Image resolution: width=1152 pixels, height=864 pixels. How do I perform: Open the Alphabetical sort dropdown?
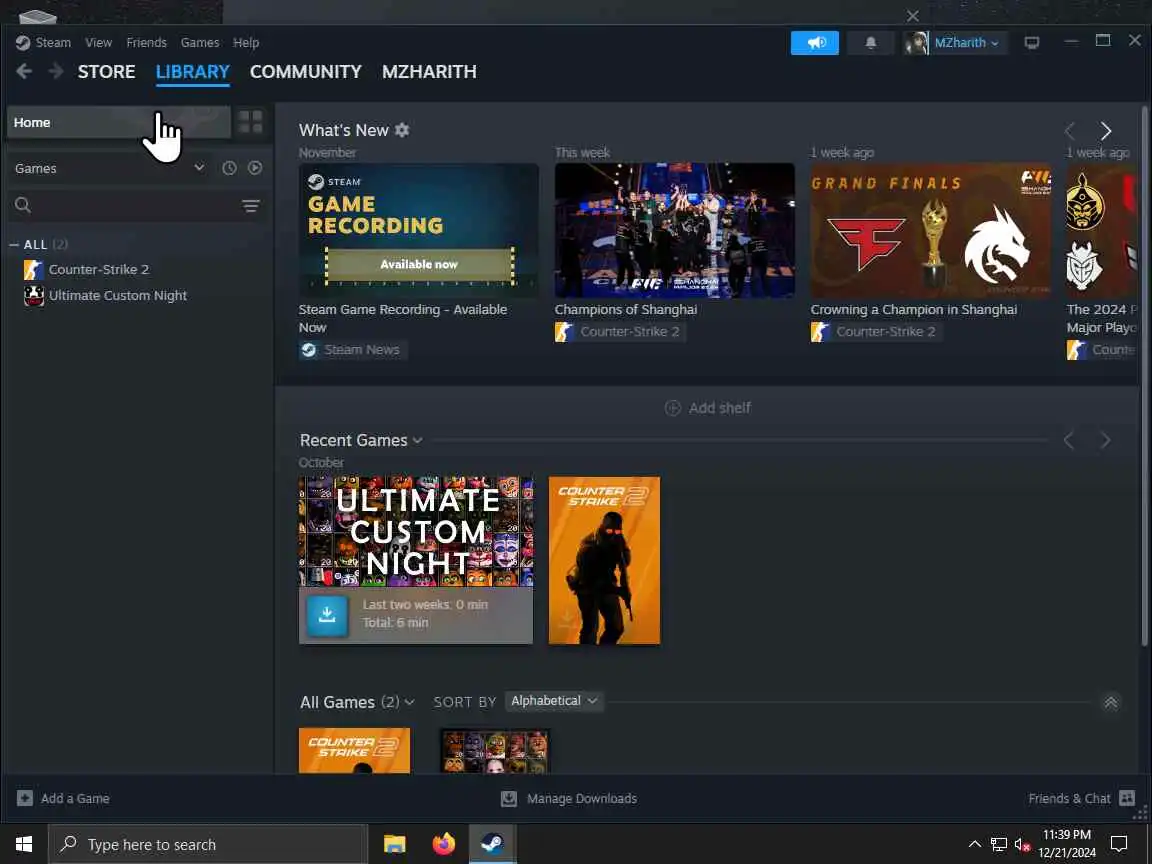pos(554,701)
